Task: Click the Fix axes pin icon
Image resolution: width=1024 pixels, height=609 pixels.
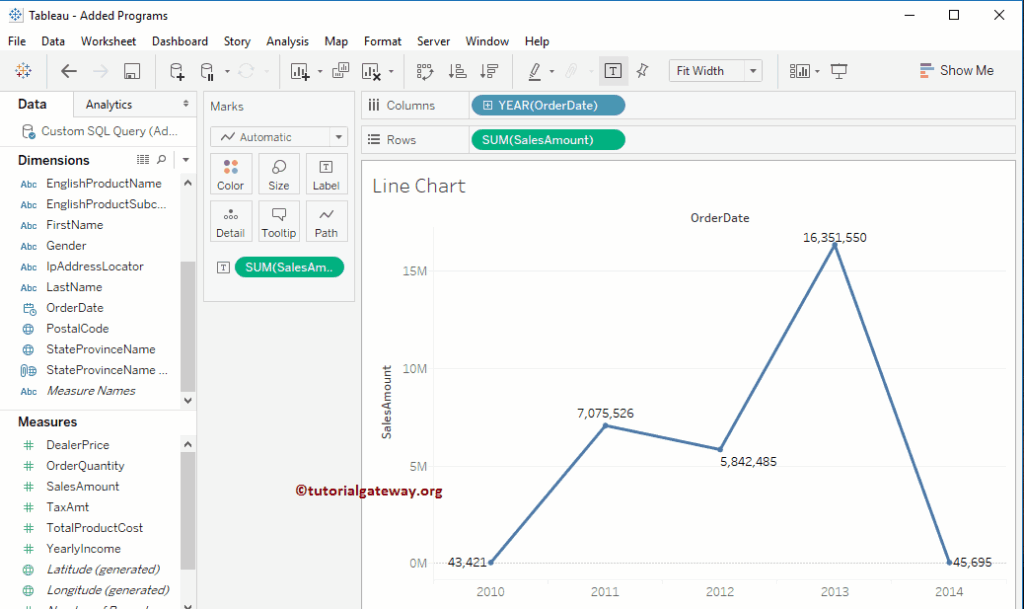Action: [643, 70]
